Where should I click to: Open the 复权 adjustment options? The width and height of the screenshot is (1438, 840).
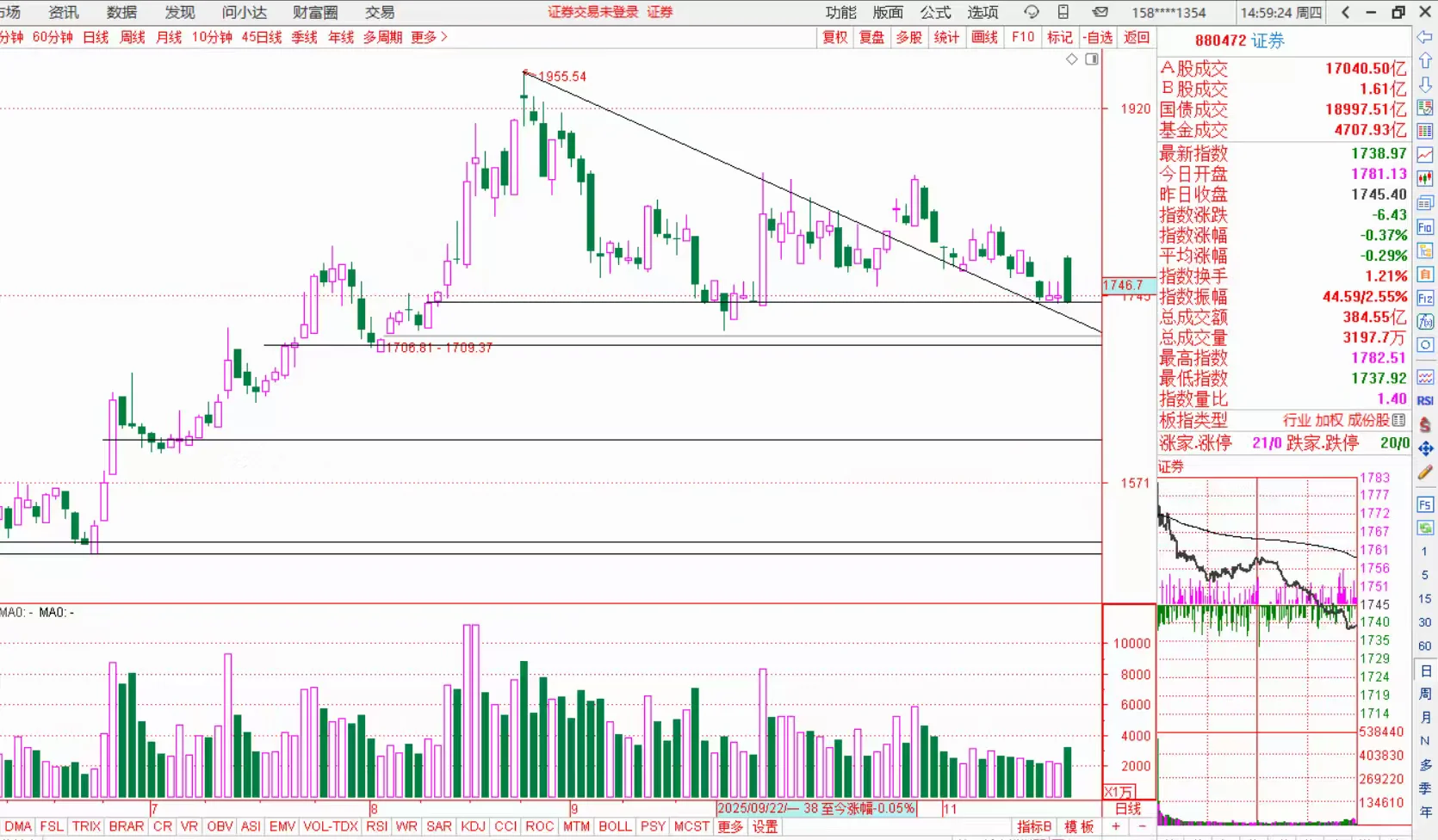point(835,37)
